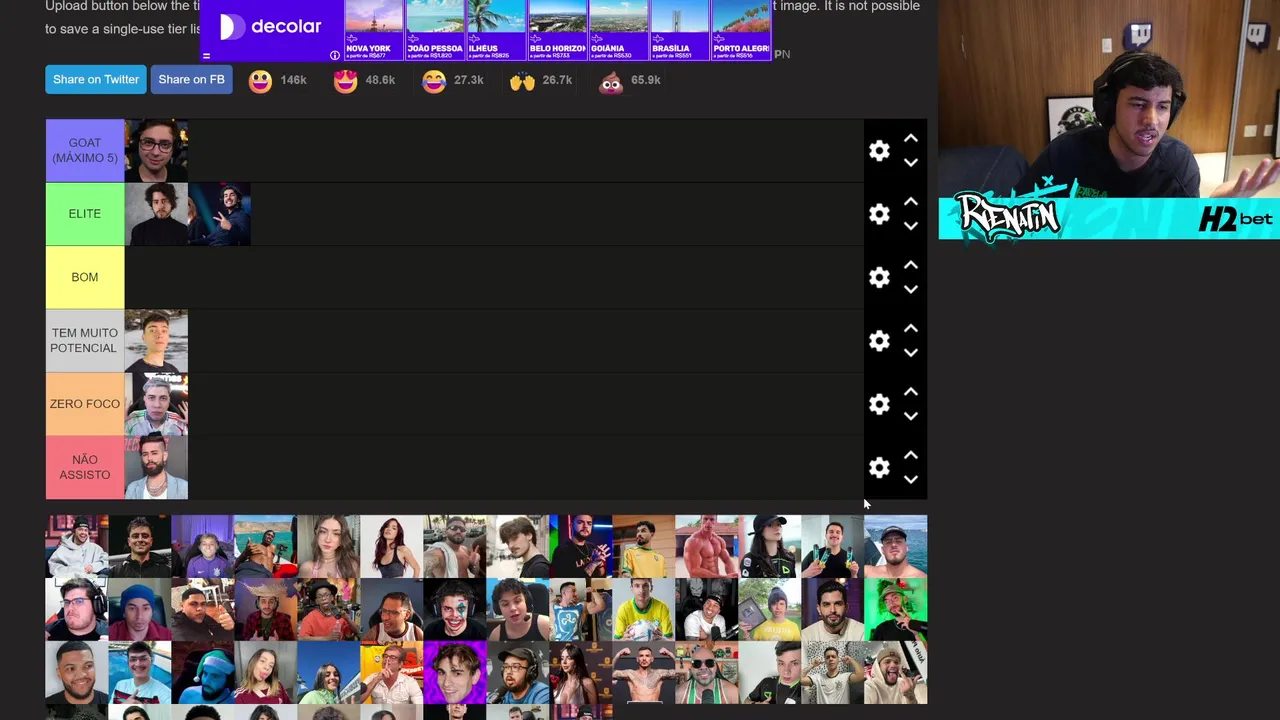Move TEM MUITO POTENCIAL row down
1280x720 pixels.
911,352
